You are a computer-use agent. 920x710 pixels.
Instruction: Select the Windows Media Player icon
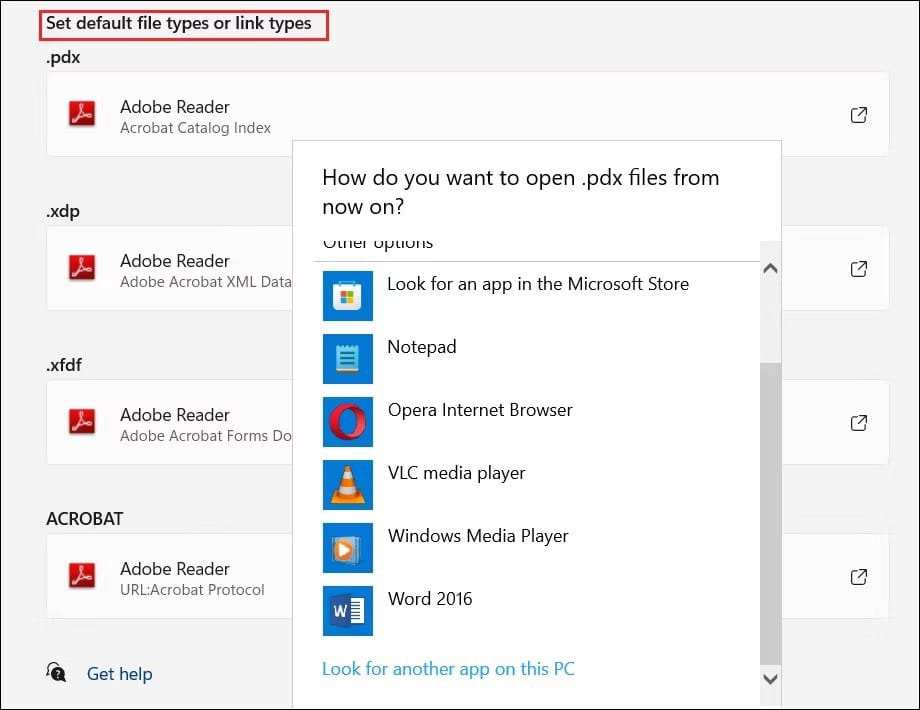click(x=347, y=547)
